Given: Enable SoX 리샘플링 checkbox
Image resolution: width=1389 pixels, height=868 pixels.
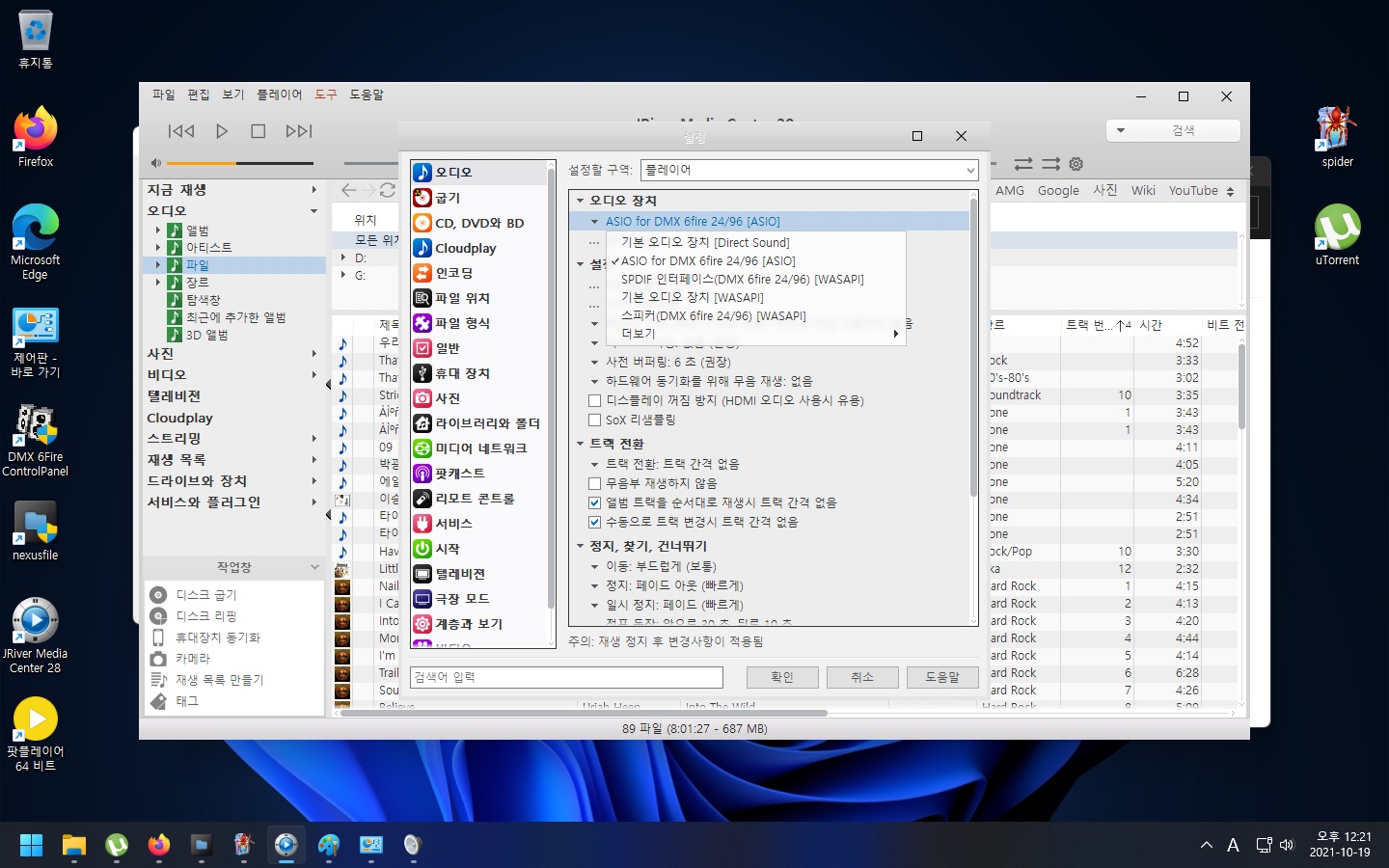Looking at the screenshot, I should [x=594, y=420].
